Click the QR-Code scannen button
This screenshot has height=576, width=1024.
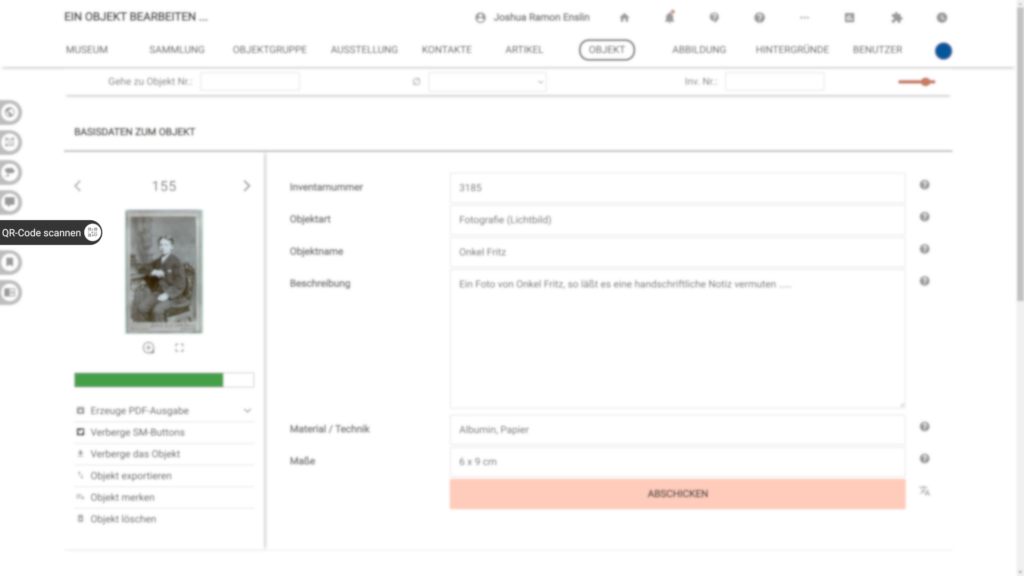coord(50,232)
